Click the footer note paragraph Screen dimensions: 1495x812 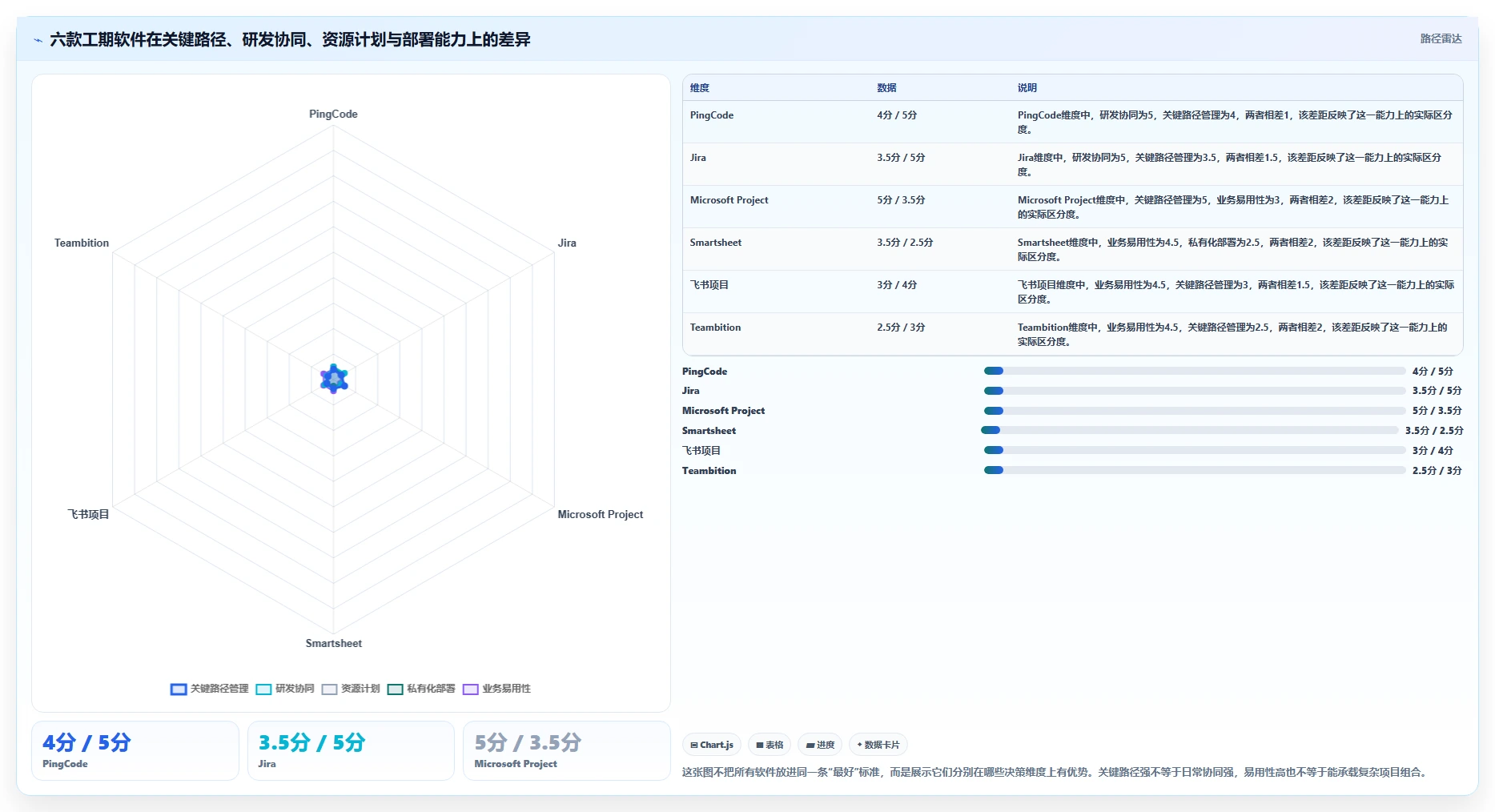[1055, 772]
